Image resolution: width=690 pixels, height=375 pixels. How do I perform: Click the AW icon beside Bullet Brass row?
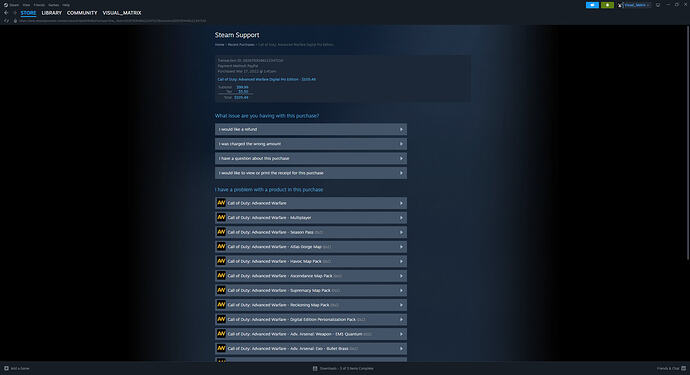pos(221,348)
